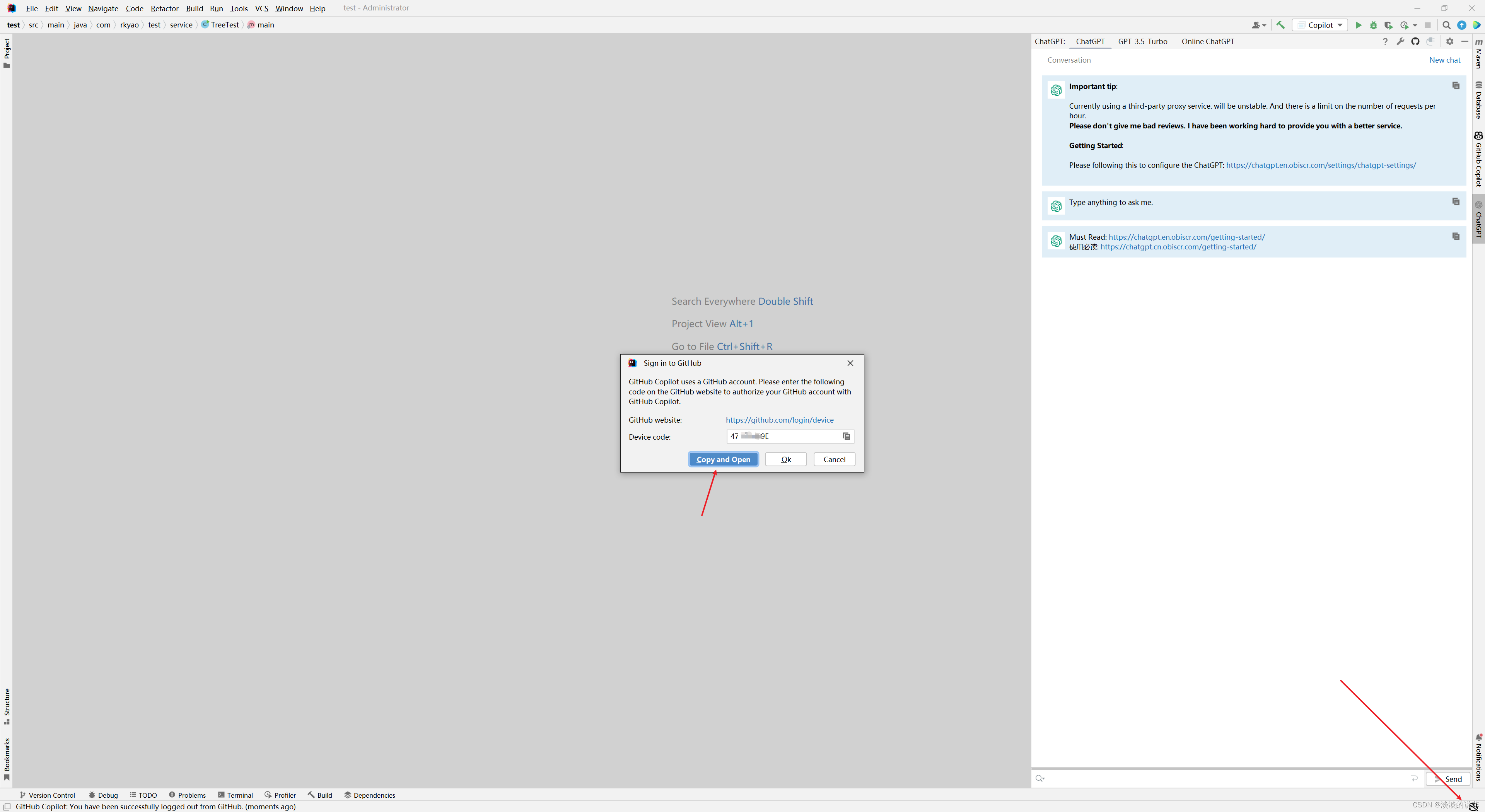This screenshot has width=1485, height=812.
Task: Expand the Code With Me user dropdown
Action: pos(1259,25)
